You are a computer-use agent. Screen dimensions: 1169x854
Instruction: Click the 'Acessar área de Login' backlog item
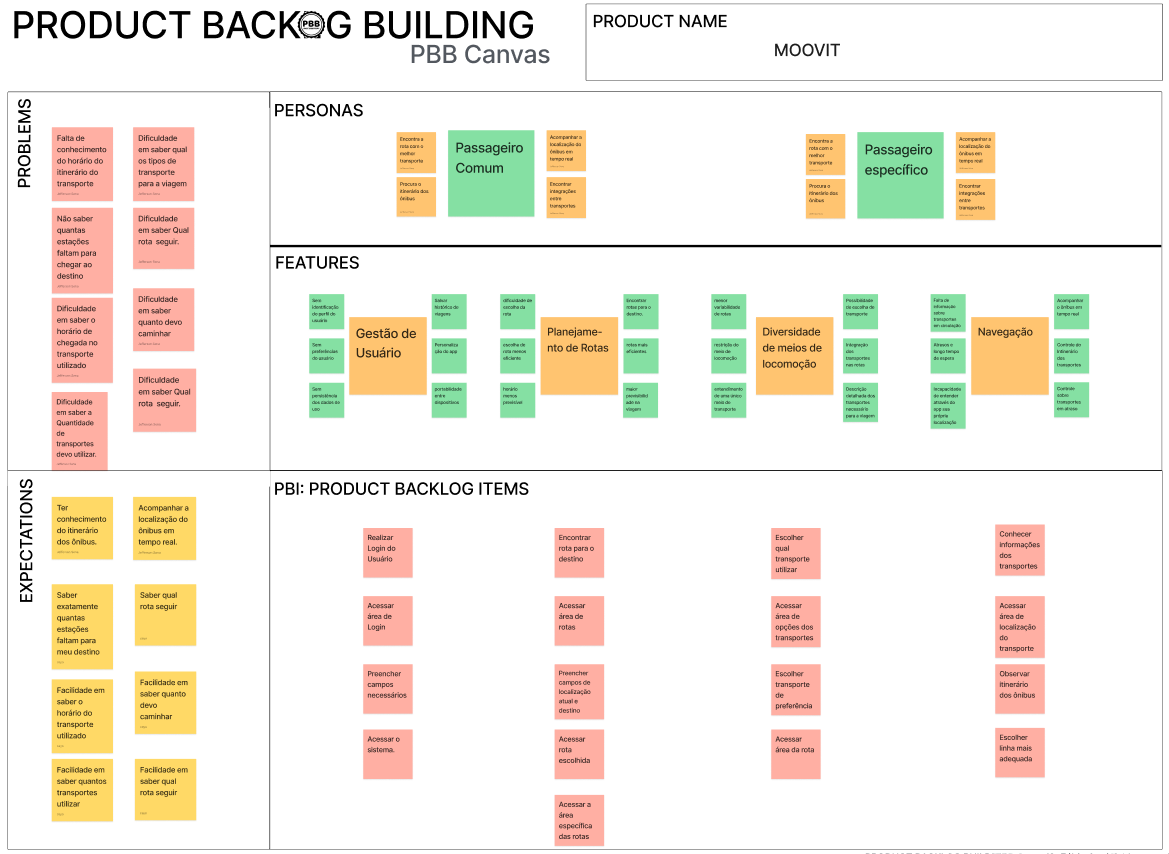click(x=388, y=621)
